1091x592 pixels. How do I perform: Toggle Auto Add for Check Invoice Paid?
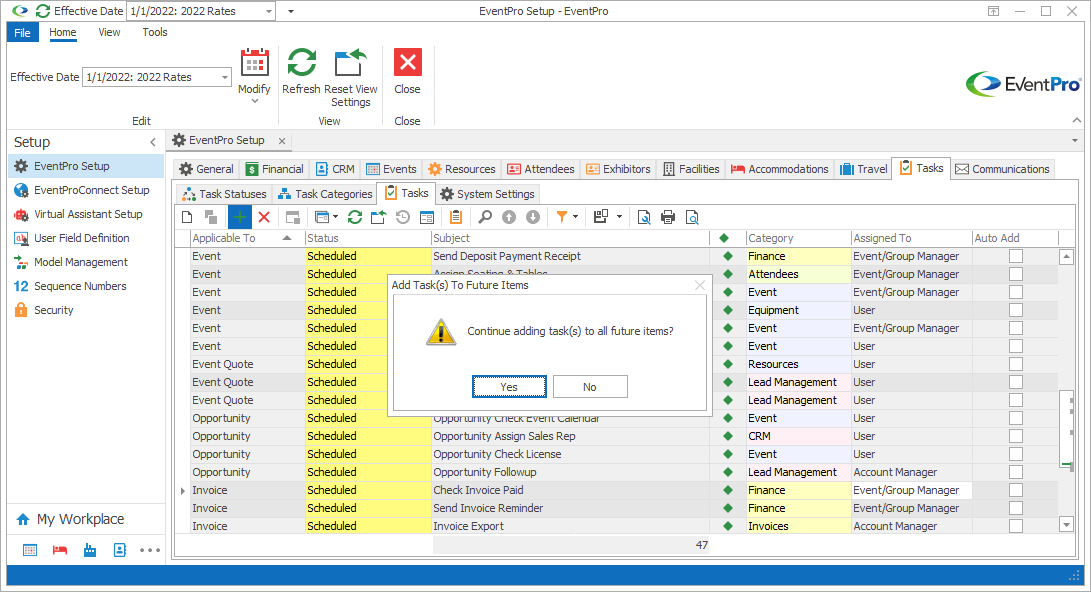click(1016, 490)
